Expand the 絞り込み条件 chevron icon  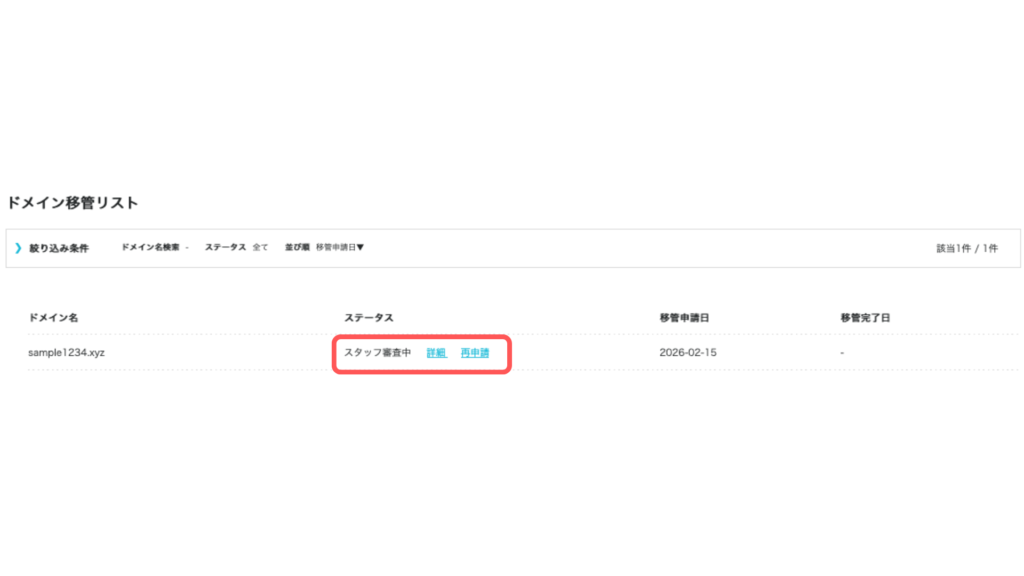(18, 248)
